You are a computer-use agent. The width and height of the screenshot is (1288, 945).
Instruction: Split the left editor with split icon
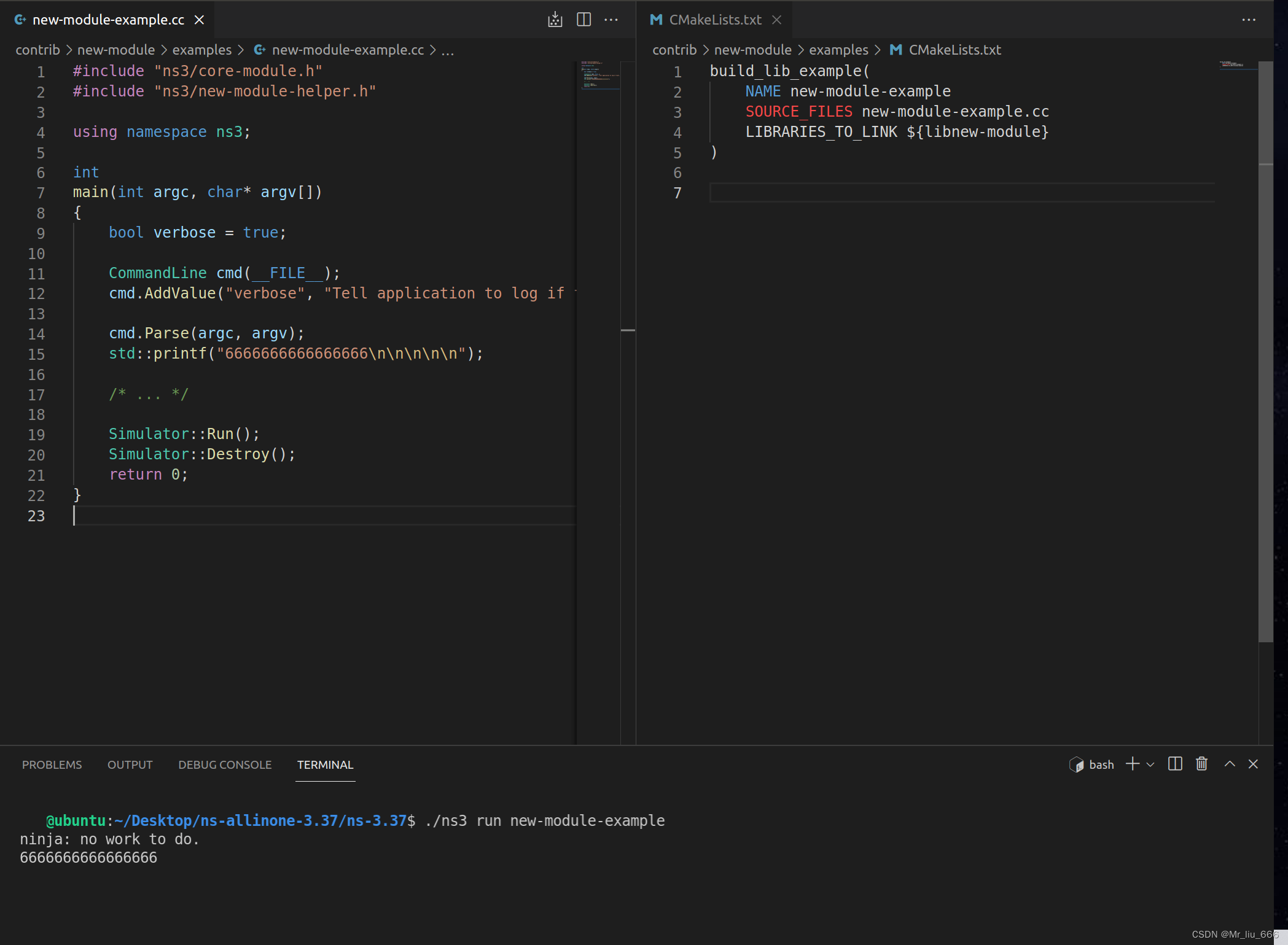point(584,20)
